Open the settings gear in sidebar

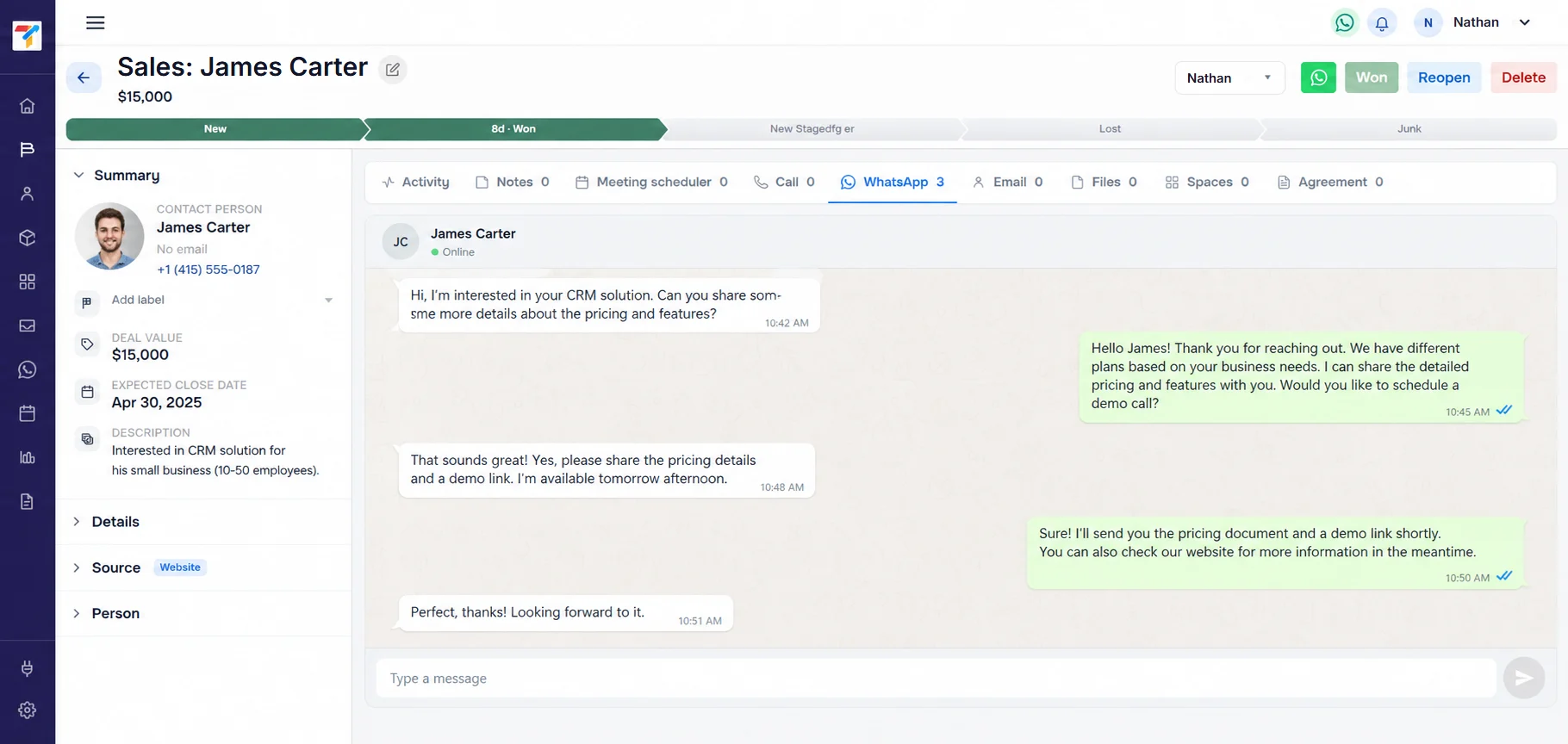pyautogui.click(x=28, y=710)
